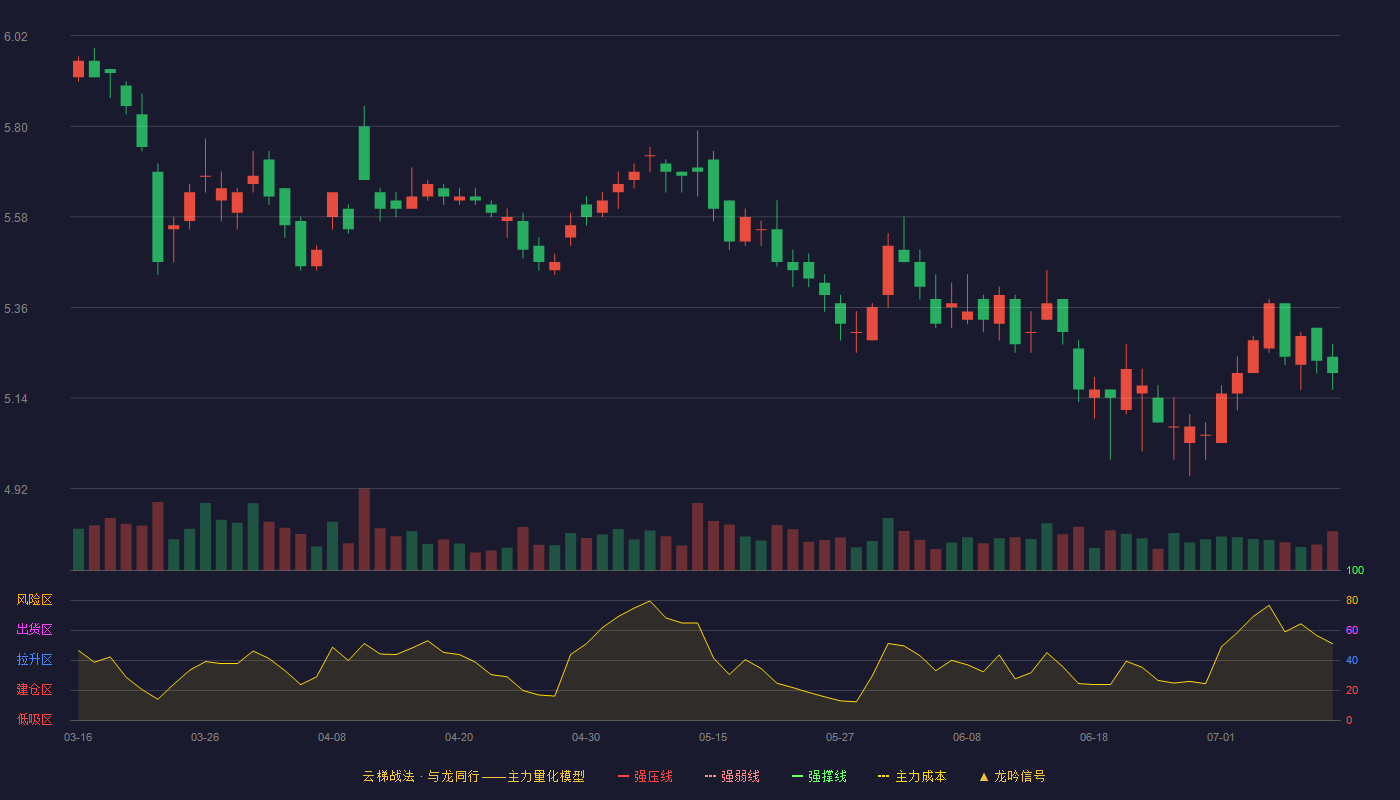Viewport: 1400px width, 800px height.
Task: Toggle the 主力成本 legend series
Action: 912,776
